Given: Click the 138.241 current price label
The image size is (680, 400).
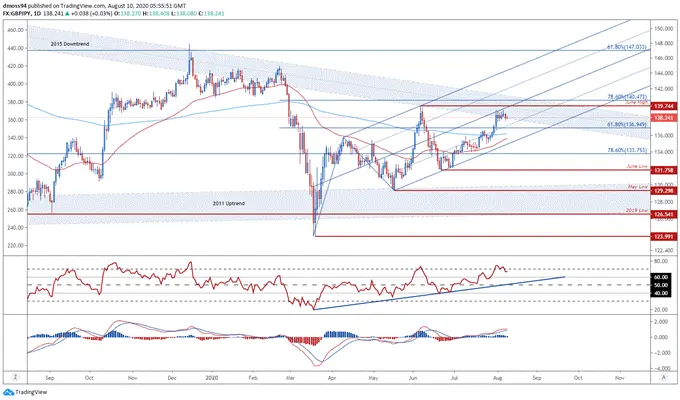Looking at the screenshot, I should (x=663, y=118).
